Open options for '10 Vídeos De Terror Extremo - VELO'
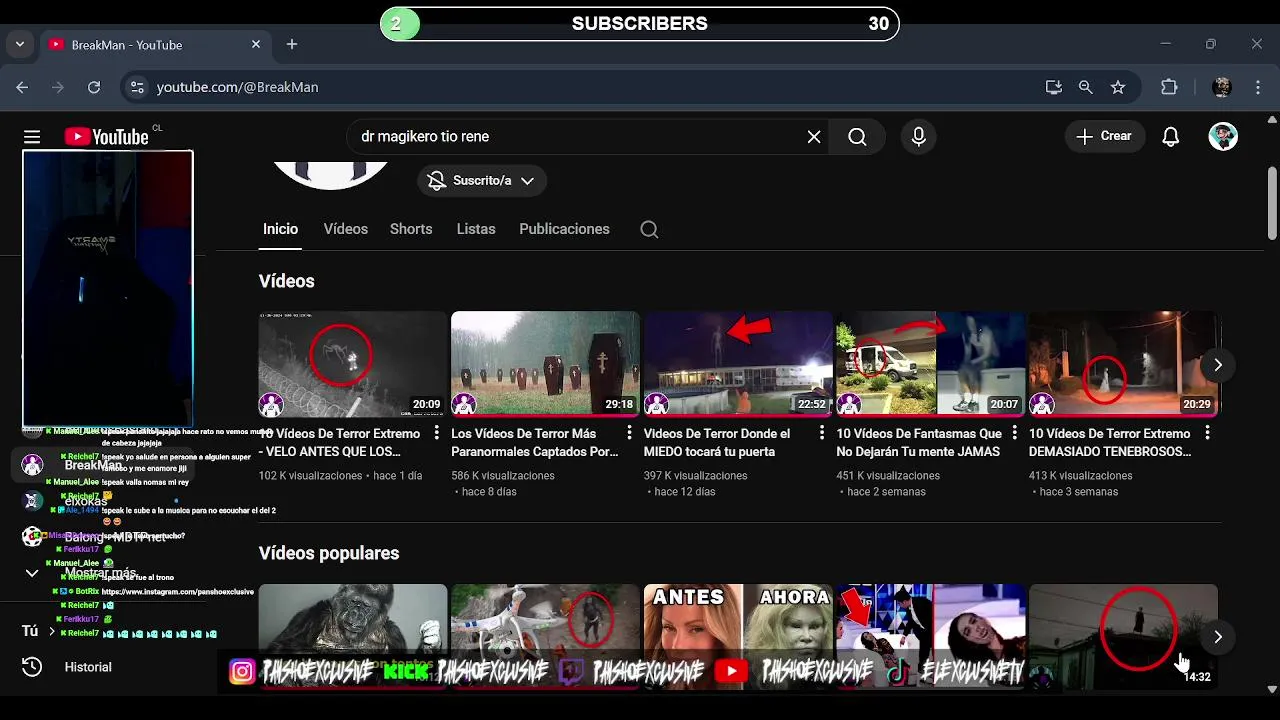 click(x=436, y=433)
